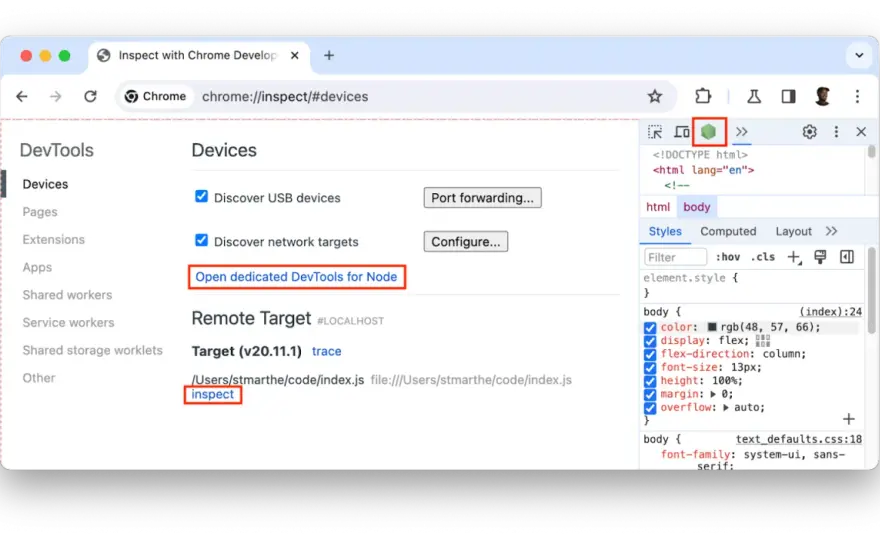Toggle computed styles sidebar icon

point(847,257)
